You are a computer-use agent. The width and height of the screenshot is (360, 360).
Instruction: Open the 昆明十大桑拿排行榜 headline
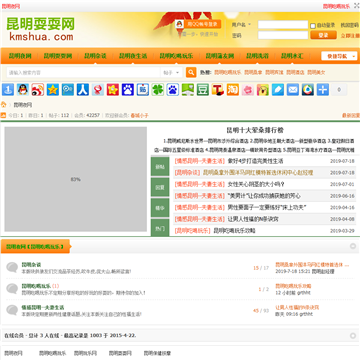click(x=255, y=130)
